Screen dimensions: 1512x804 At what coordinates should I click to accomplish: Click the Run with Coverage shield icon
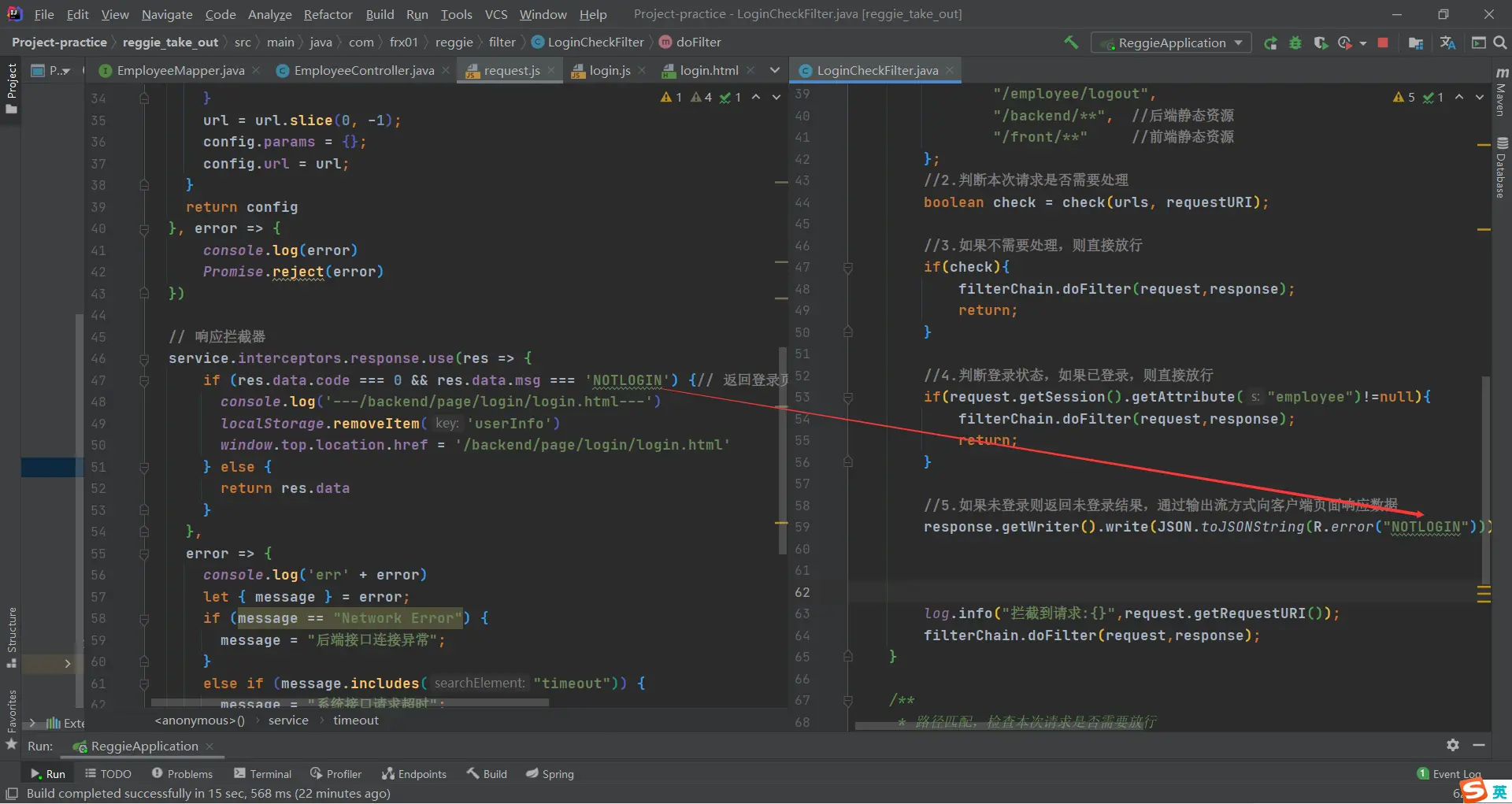pyautogui.click(x=1321, y=43)
